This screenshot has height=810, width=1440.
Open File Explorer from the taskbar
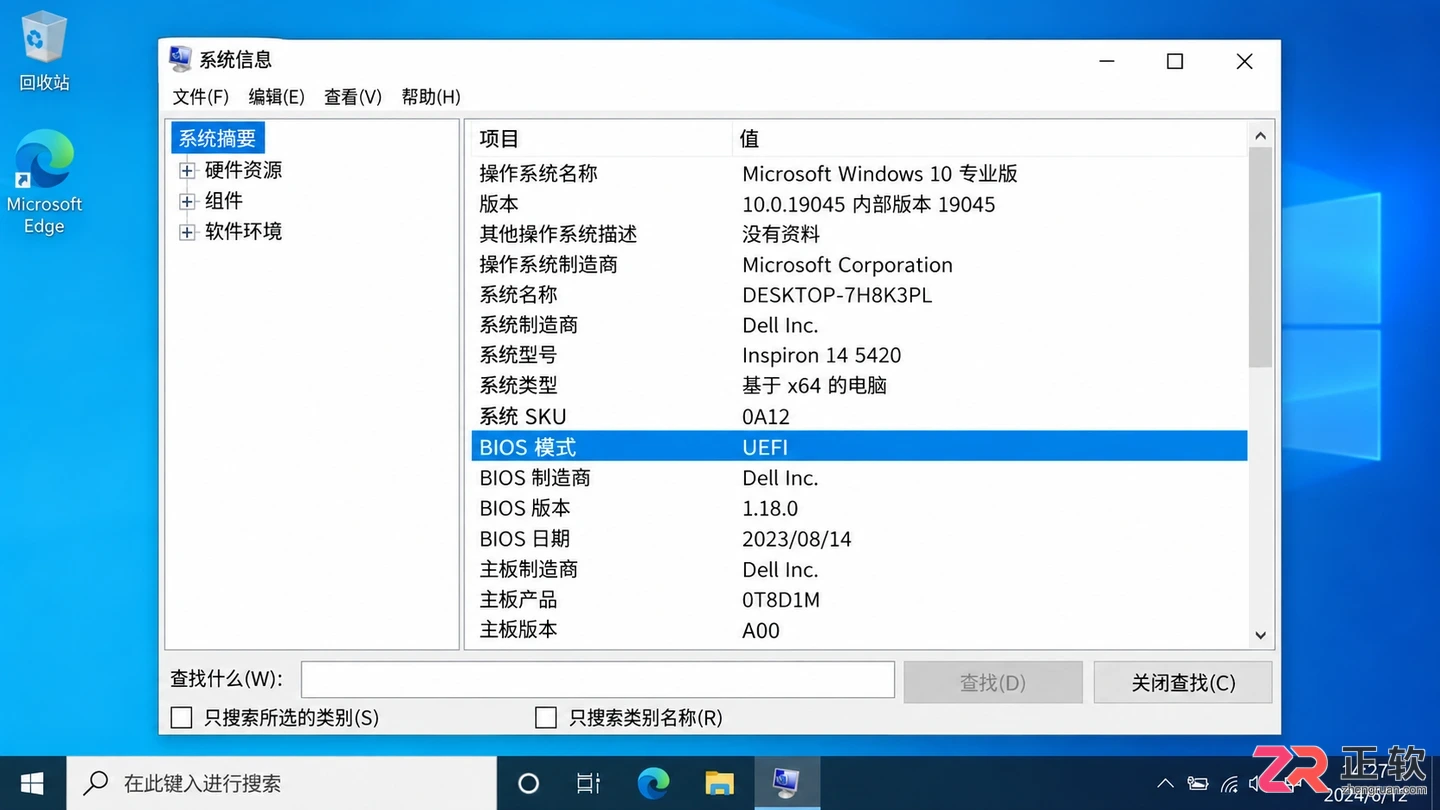[719, 783]
